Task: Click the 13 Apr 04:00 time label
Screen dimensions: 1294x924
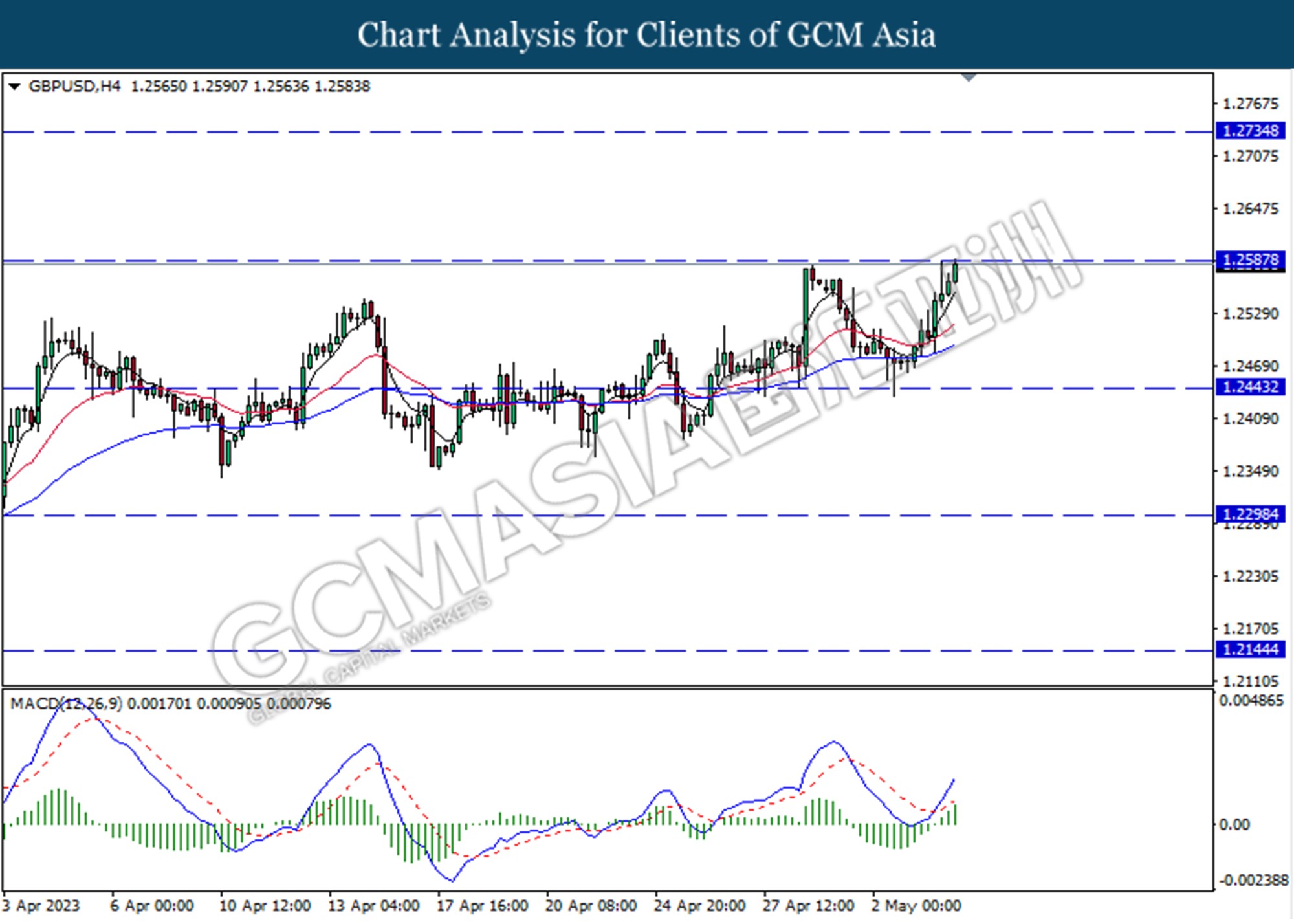Action: [373, 905]
